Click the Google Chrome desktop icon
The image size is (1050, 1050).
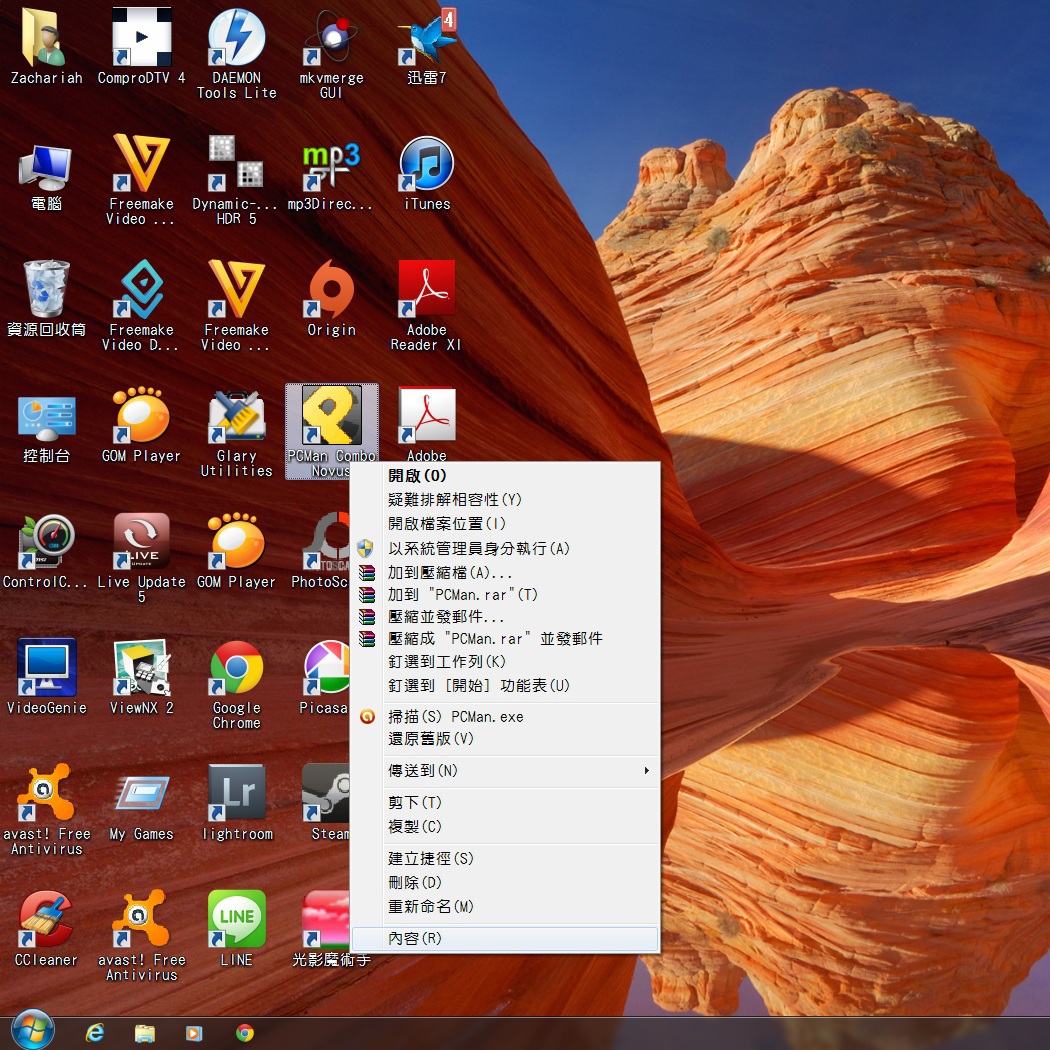tap(236, 684)
